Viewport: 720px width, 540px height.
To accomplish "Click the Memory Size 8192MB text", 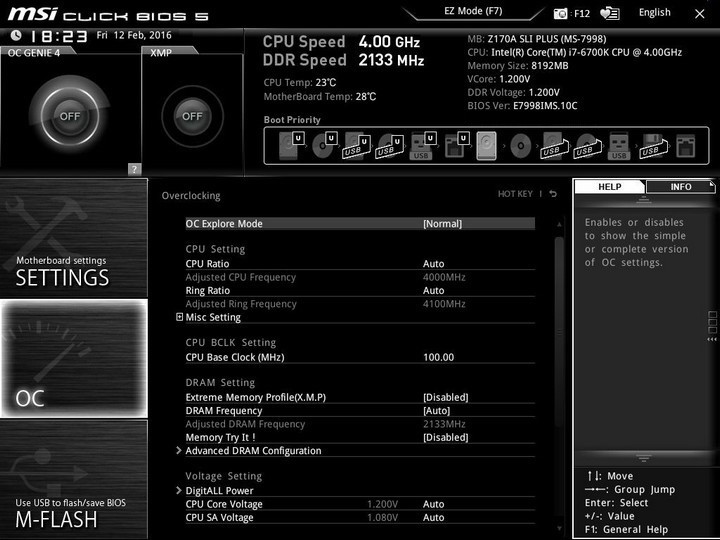I will click(x=518, y=66).
